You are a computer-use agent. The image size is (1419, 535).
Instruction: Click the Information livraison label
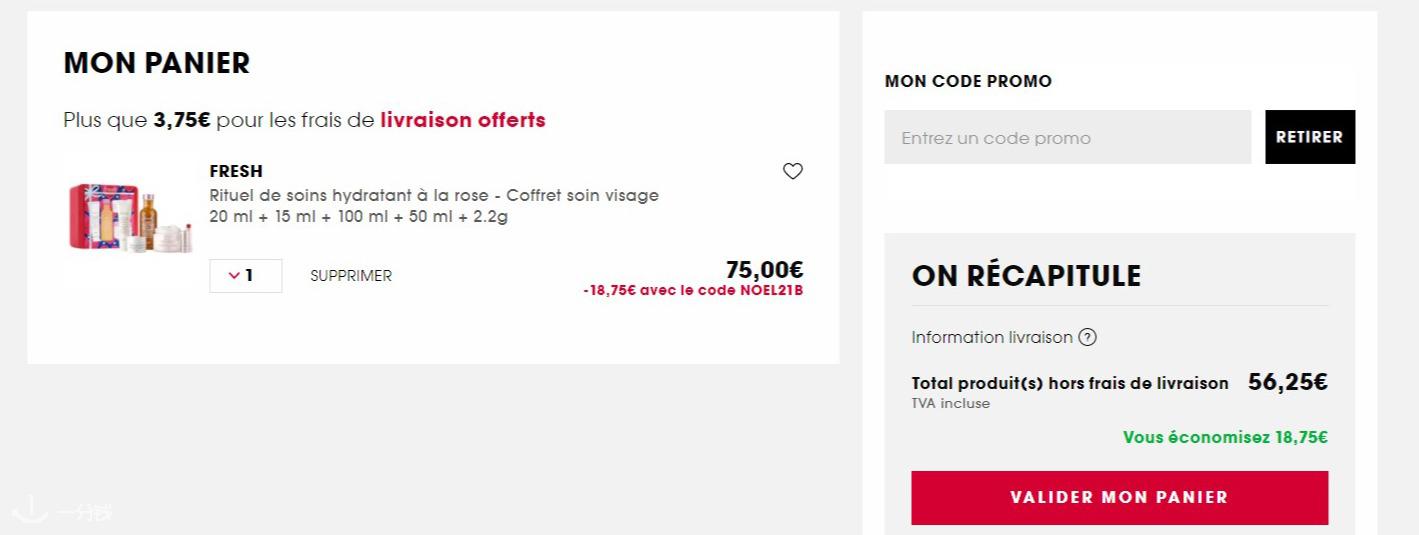(991, 337)
